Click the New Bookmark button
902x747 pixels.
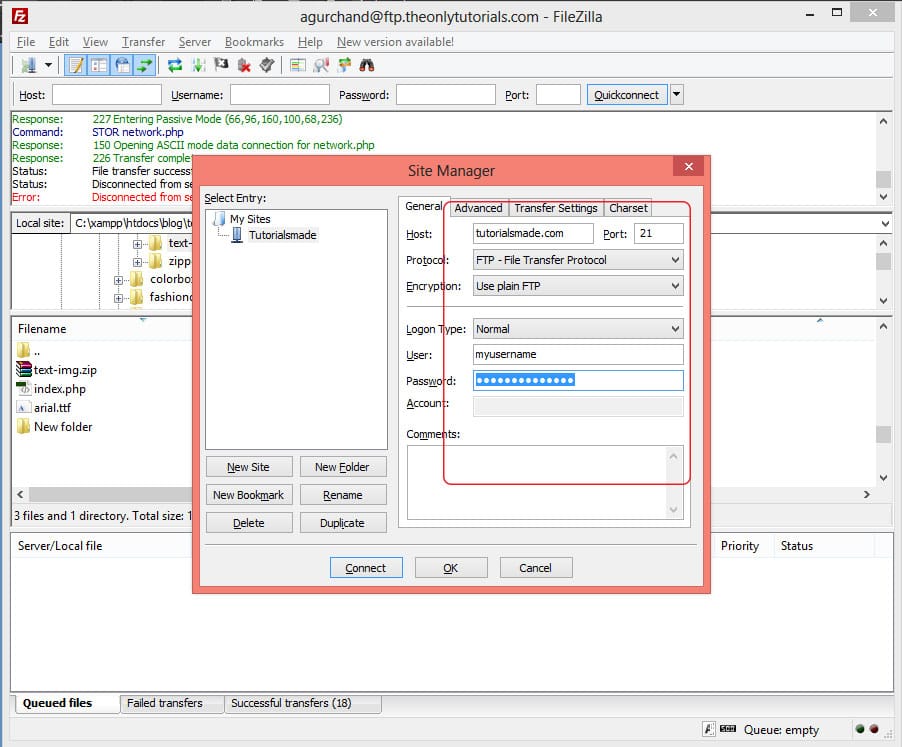[x=249, y=495]
